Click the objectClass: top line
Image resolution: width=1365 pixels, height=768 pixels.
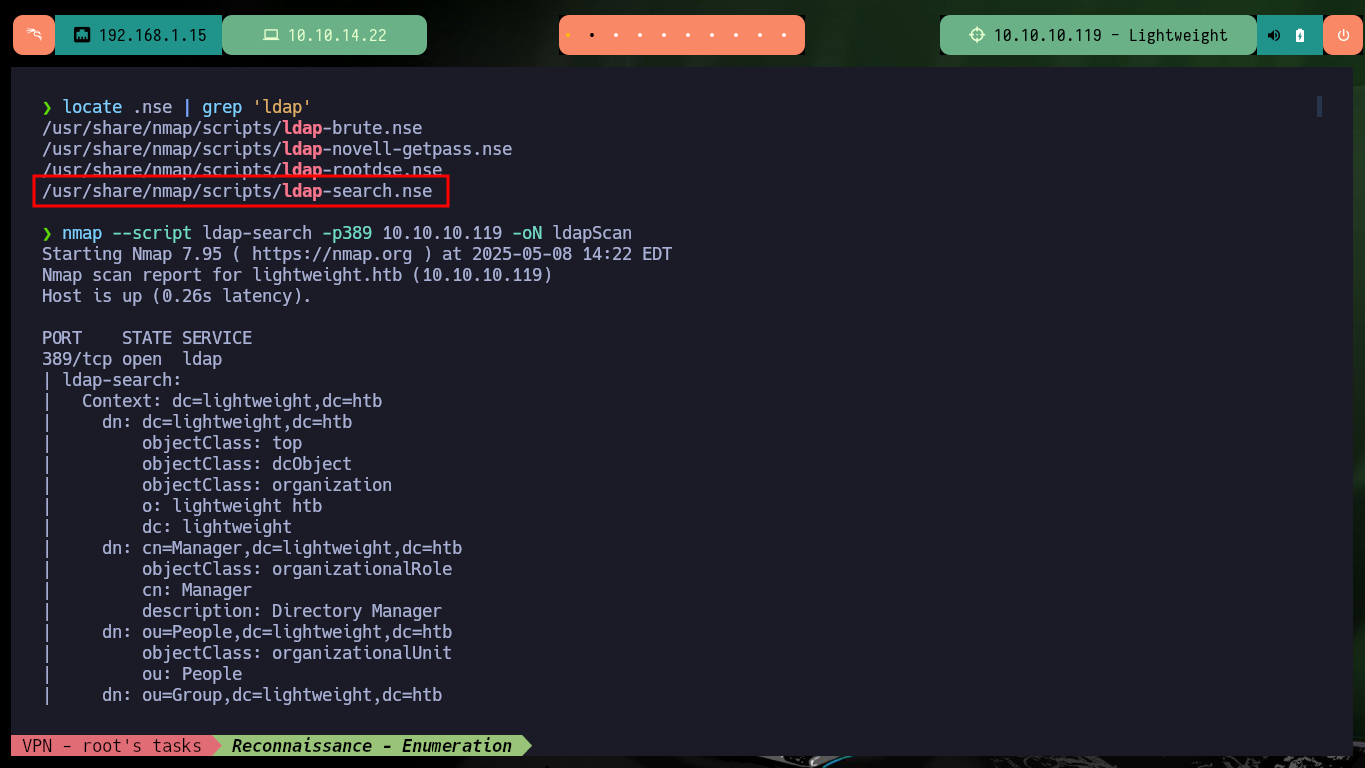point(222,443)
